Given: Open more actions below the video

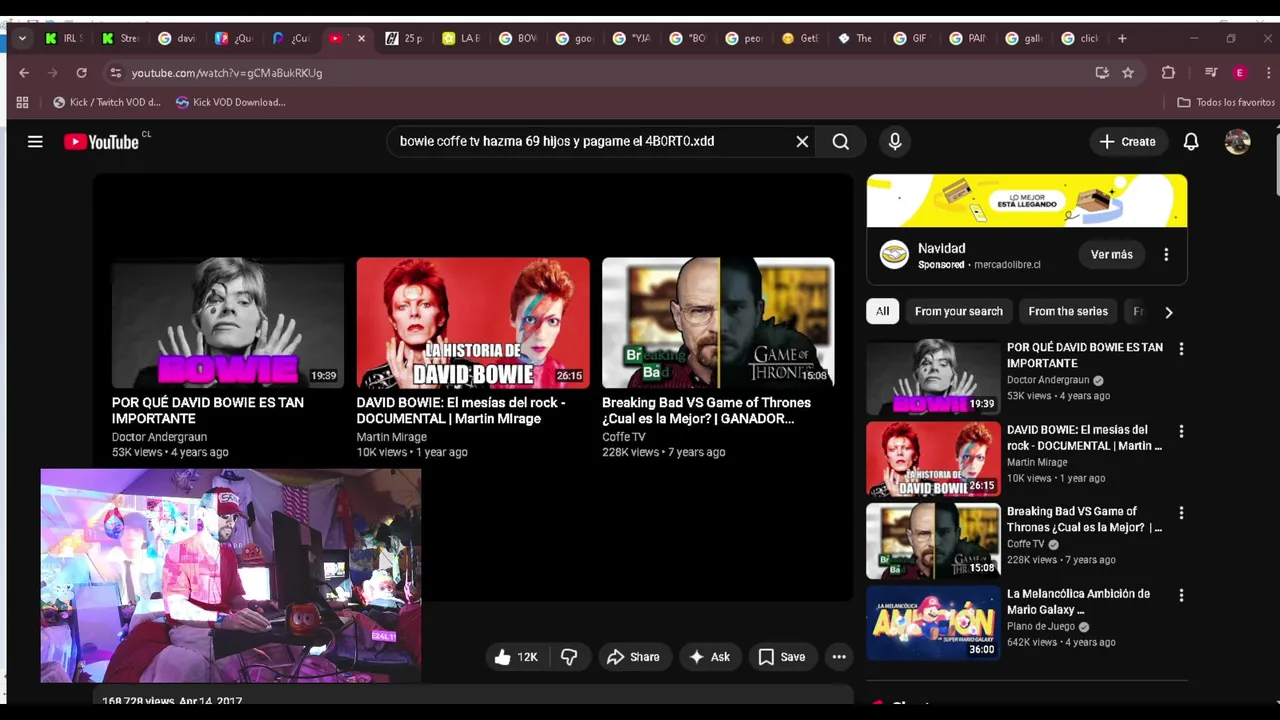Looking at the screenshot, I should (x=839, y=657).
